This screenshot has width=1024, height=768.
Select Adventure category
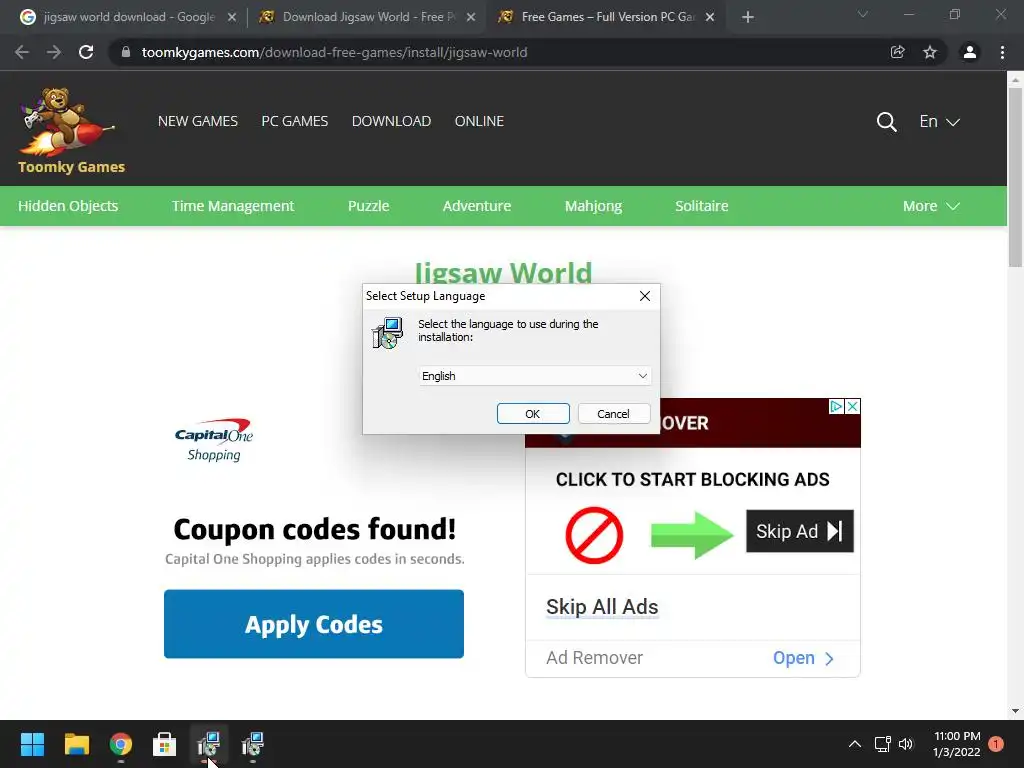[477, 206]
